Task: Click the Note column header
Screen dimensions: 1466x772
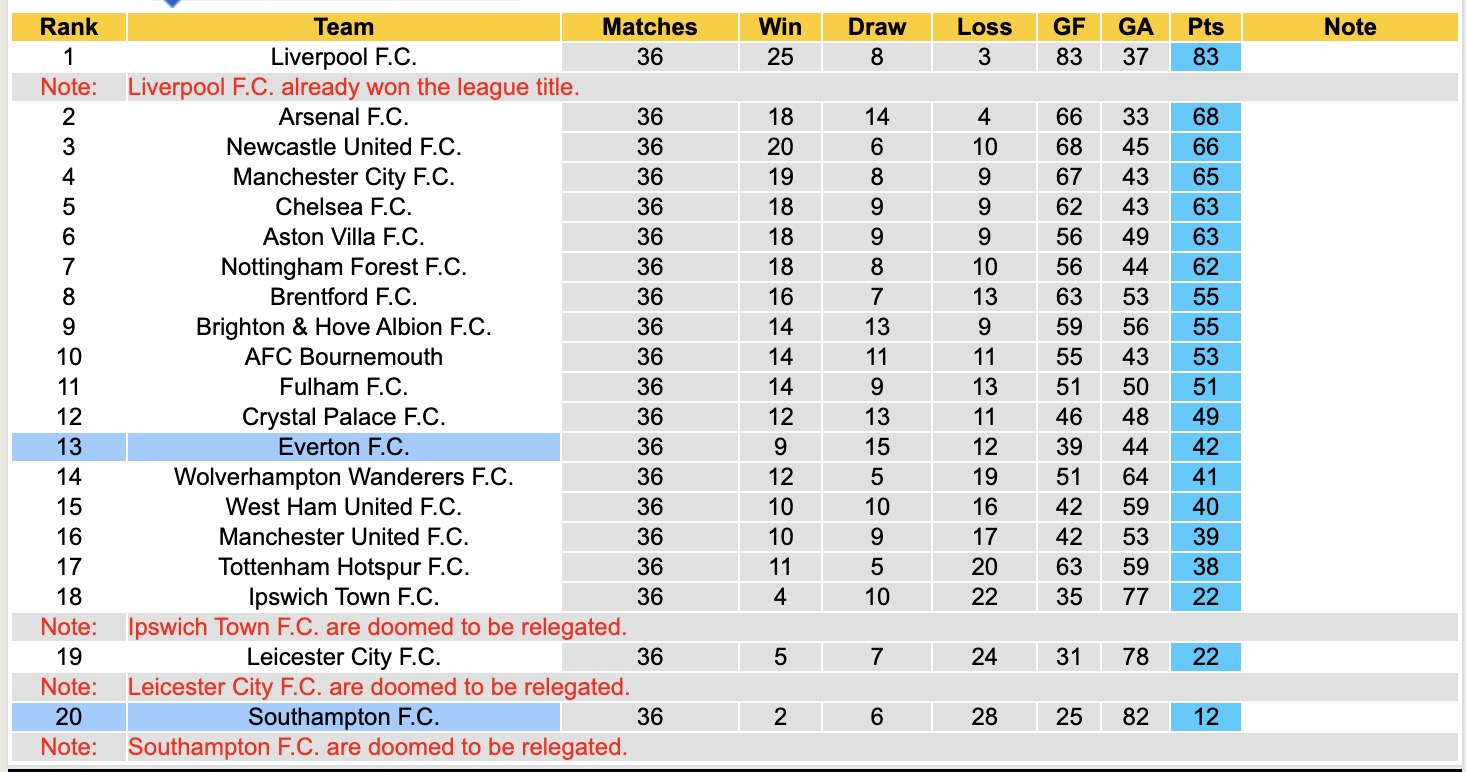Action: click(1350, 27)
